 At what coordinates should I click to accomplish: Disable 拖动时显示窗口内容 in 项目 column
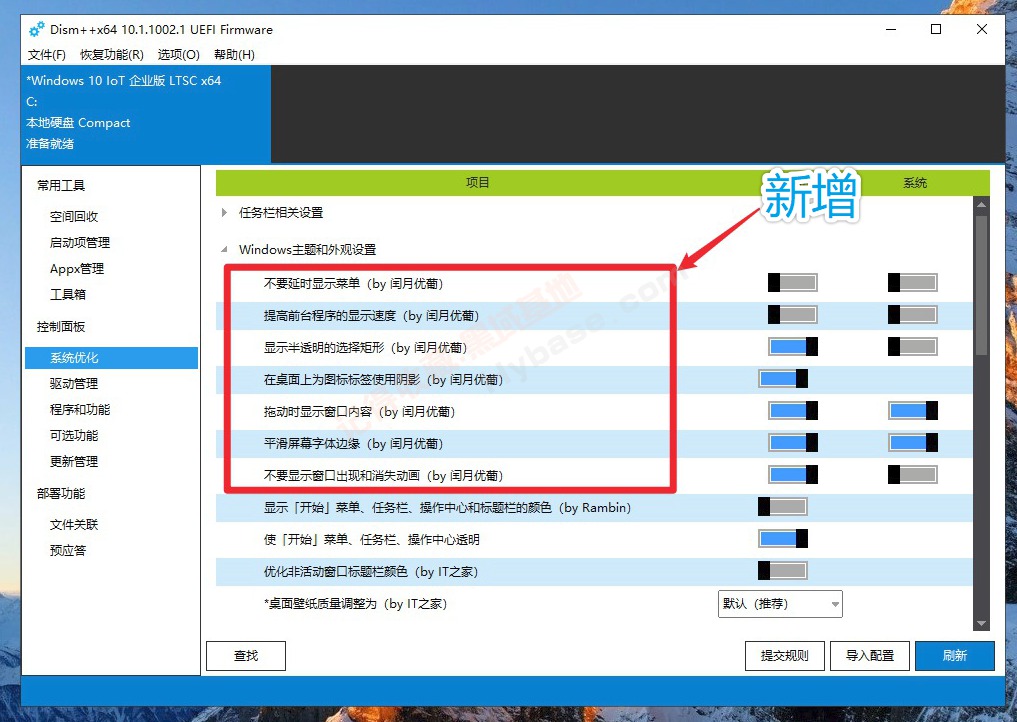coord(793,411)
